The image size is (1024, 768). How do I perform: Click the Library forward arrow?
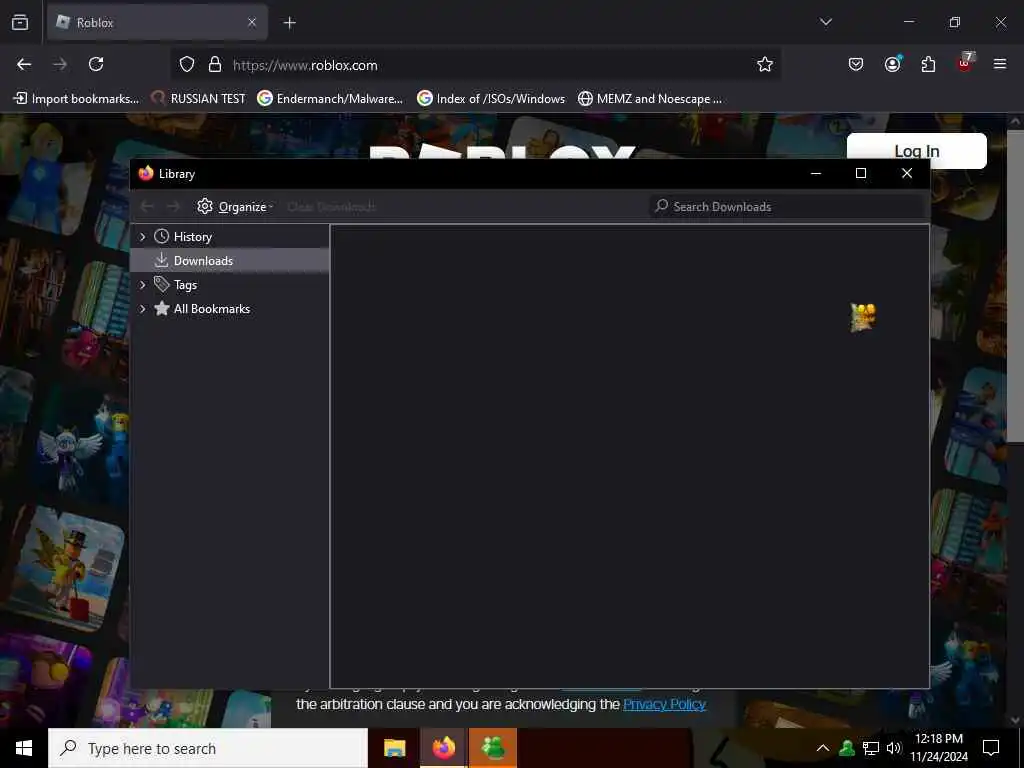[x=173, y=206]
